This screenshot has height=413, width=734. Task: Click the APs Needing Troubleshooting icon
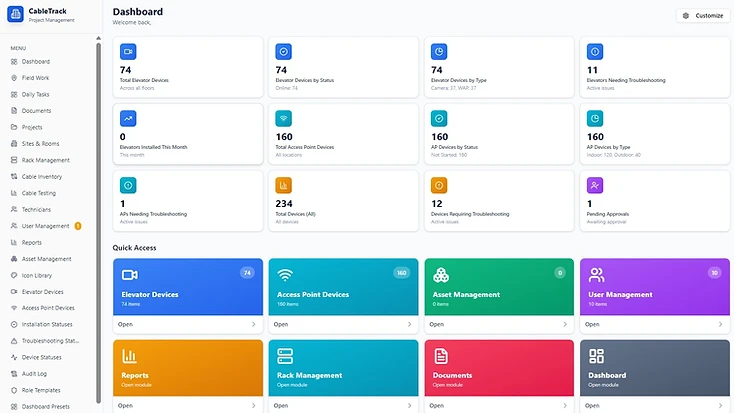coord(128,185)
